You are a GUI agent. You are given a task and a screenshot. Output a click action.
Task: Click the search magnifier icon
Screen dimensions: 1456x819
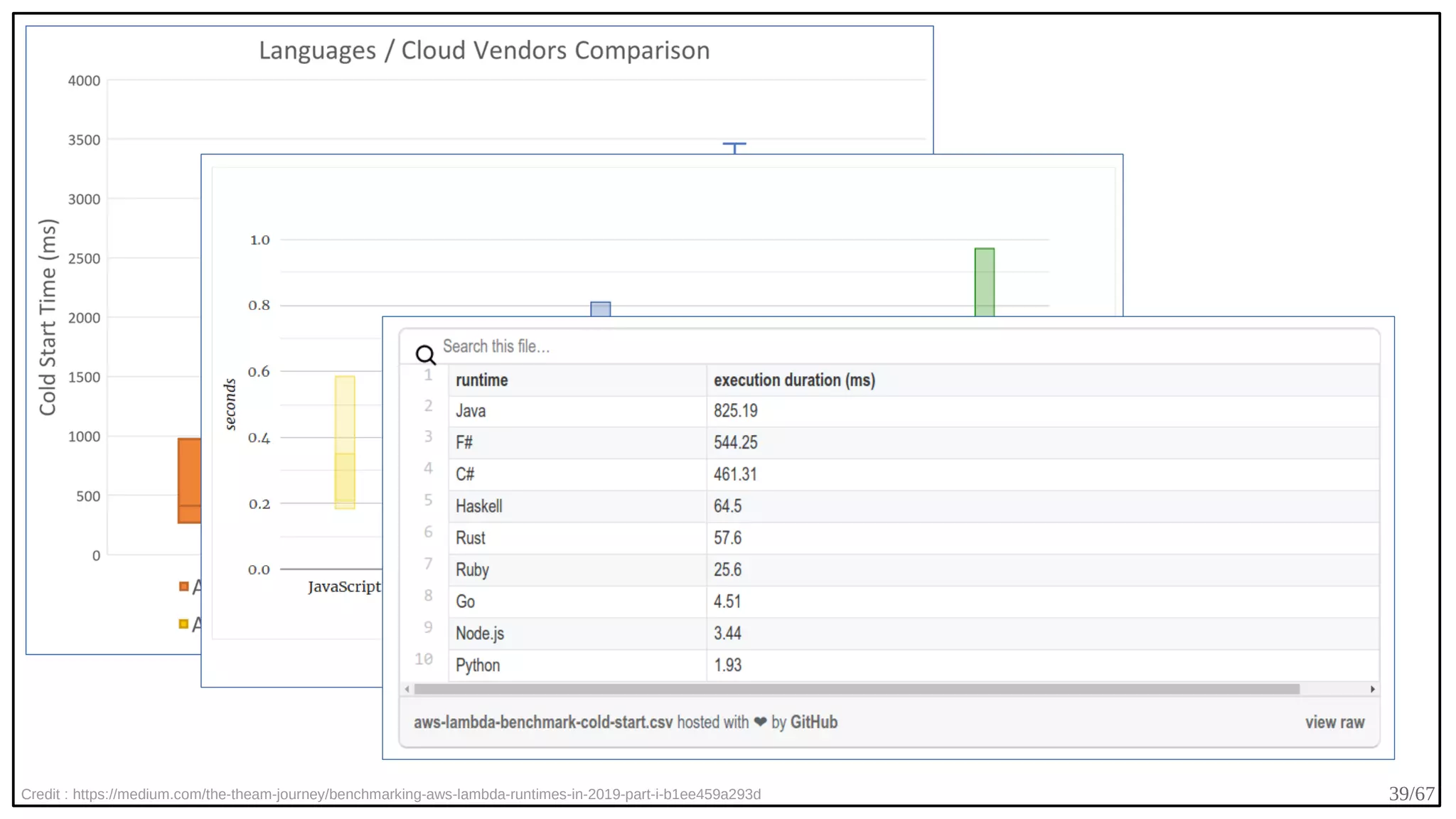425,354
